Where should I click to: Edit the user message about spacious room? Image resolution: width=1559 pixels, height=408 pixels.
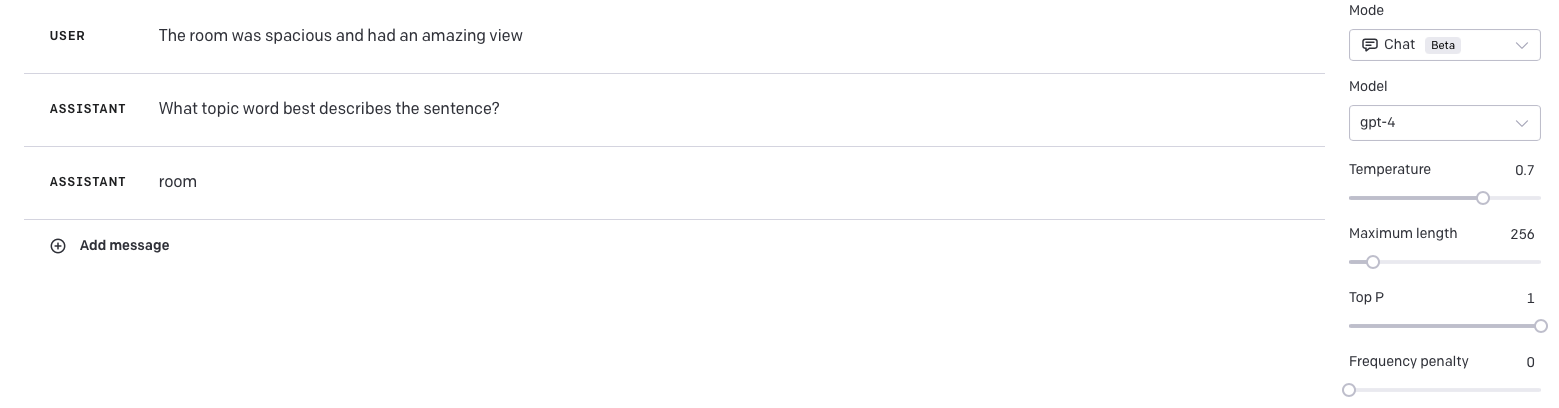pyautogui.click(x=341, y=36)
